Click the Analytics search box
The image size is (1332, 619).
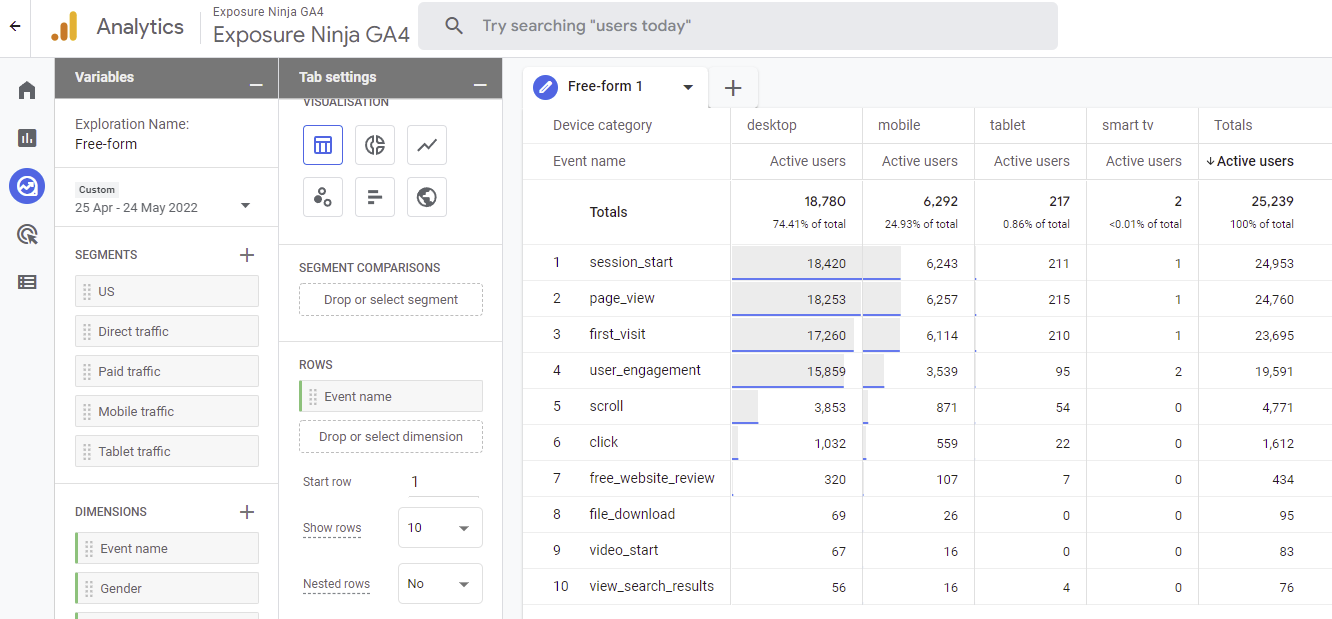pos(737,26)
